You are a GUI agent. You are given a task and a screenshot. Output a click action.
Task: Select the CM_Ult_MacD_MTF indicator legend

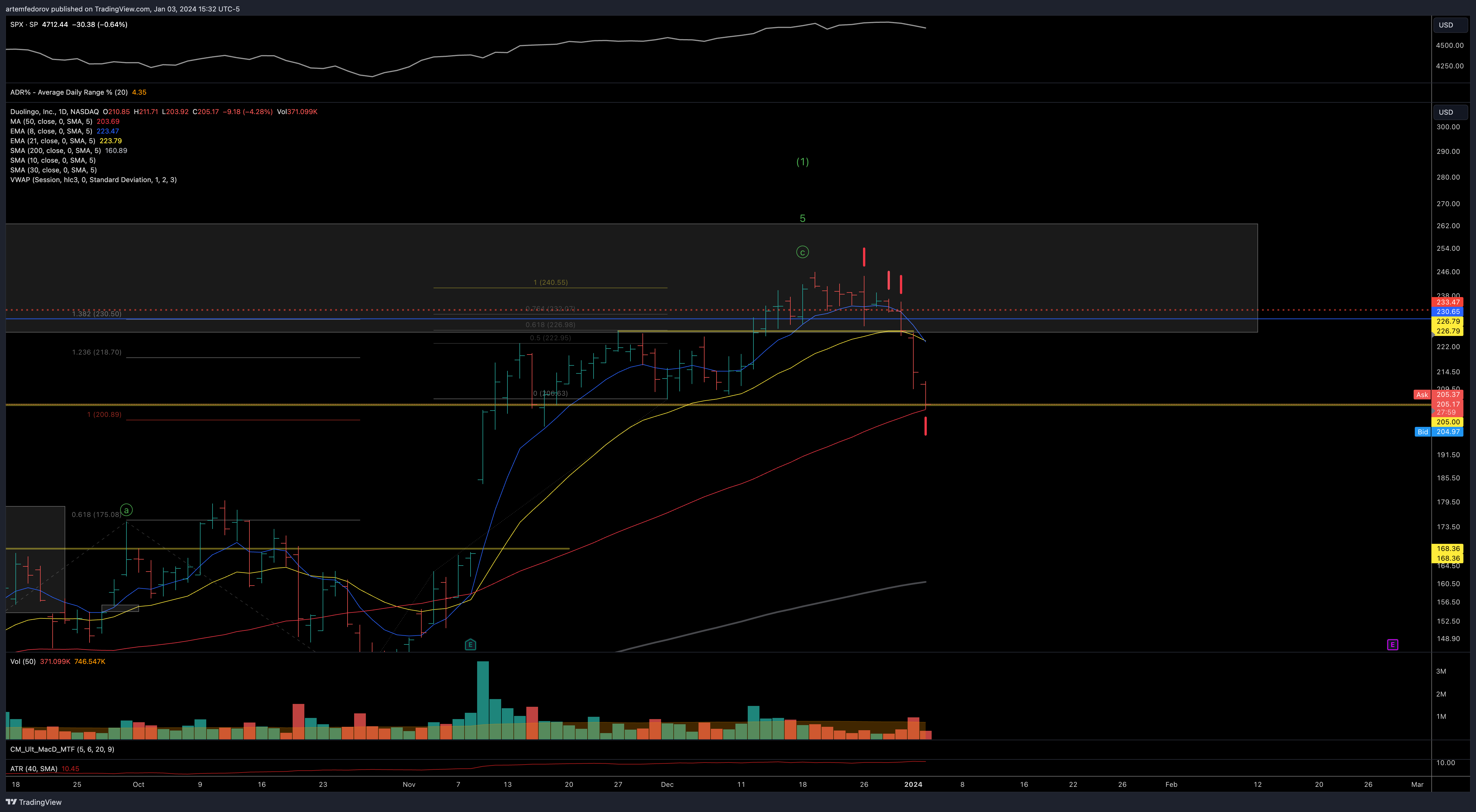pyautogui.click(x=62, y=749)
